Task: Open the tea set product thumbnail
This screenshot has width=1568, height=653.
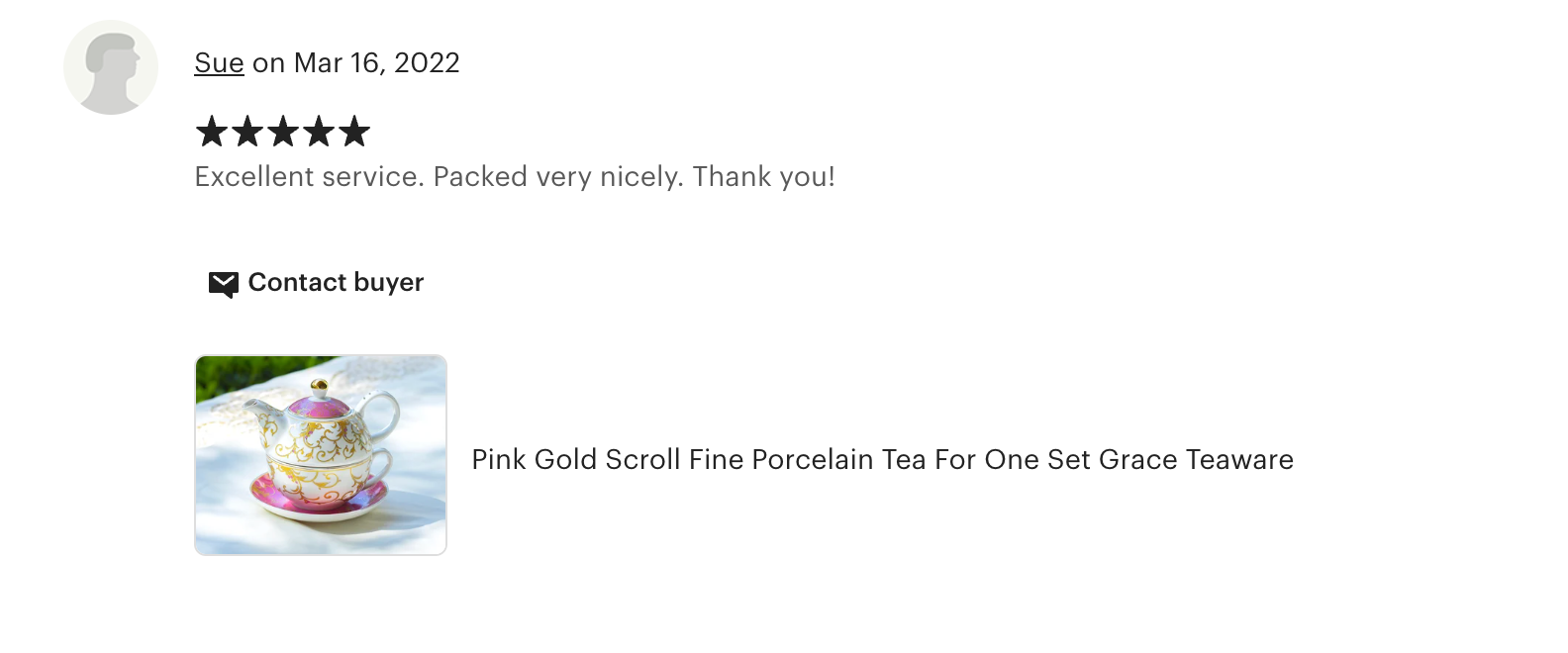Action: (x=321, y=455)
